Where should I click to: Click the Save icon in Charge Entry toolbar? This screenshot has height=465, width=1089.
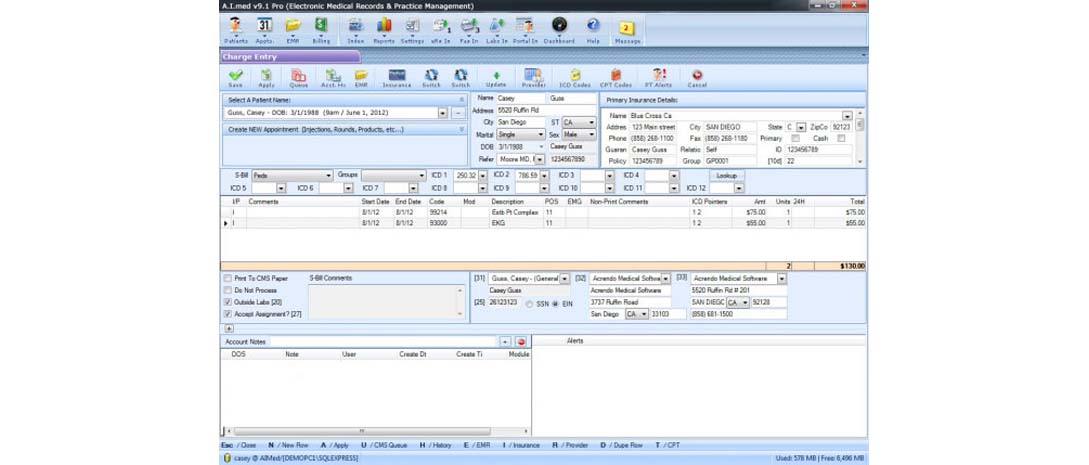(235, 77)
